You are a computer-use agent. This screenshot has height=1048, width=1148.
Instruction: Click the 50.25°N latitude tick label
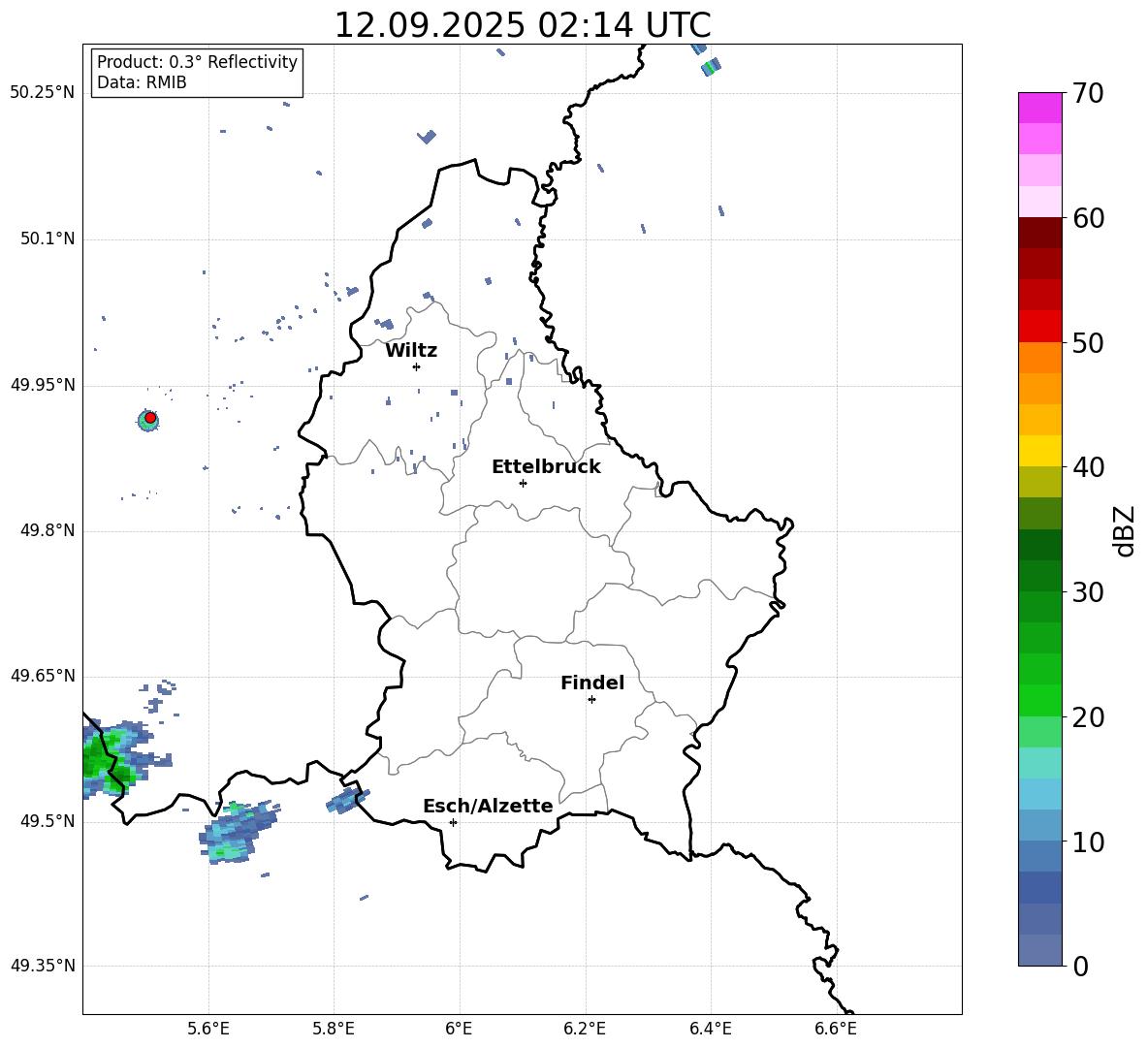43,93
